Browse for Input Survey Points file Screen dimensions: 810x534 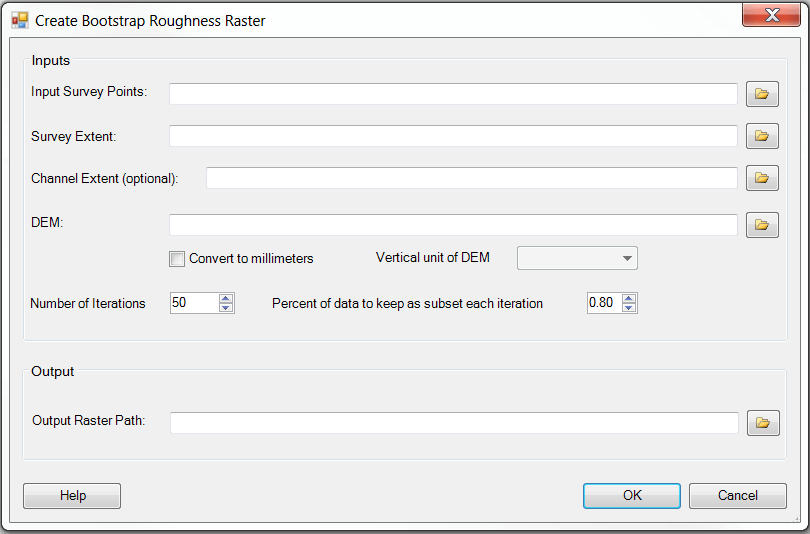click(x=762, y=94)
